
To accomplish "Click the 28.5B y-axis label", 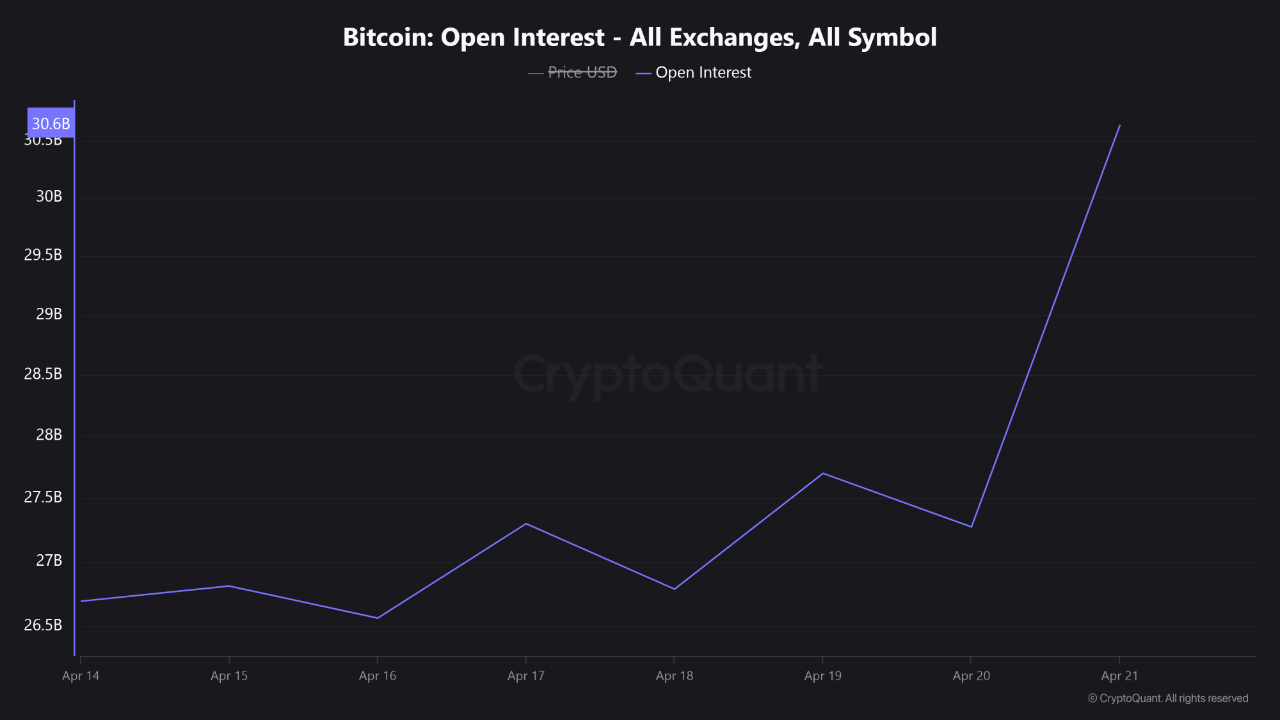I will [43, 374].
